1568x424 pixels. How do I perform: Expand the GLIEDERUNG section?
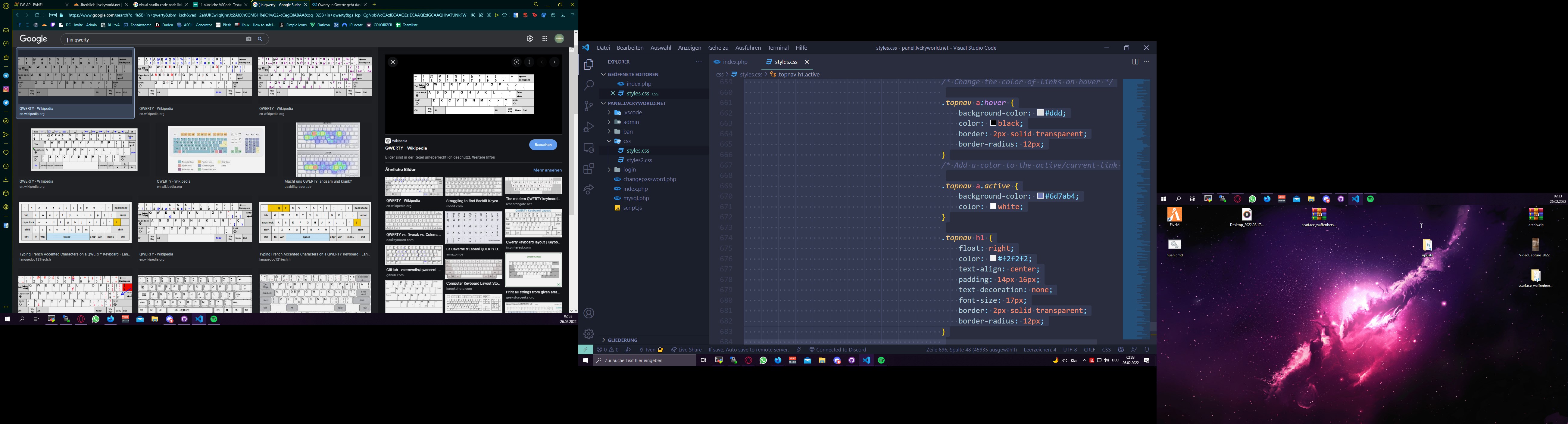click(622, 340)
